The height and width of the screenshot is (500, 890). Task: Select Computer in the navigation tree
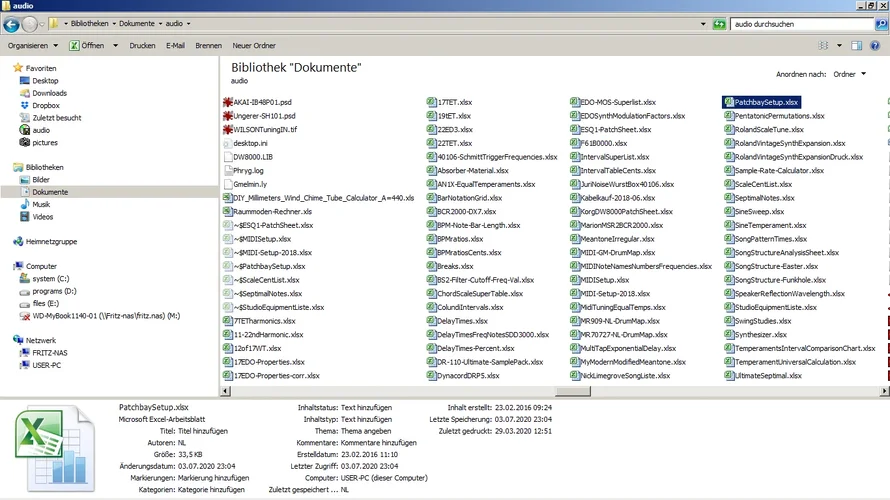41,266
